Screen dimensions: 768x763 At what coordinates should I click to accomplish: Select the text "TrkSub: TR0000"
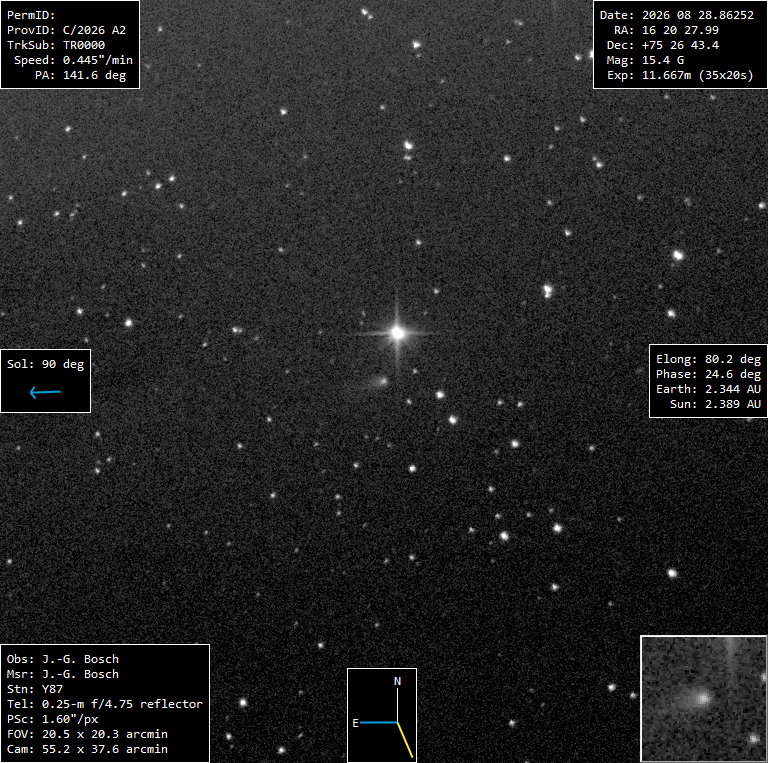point(56,45)
